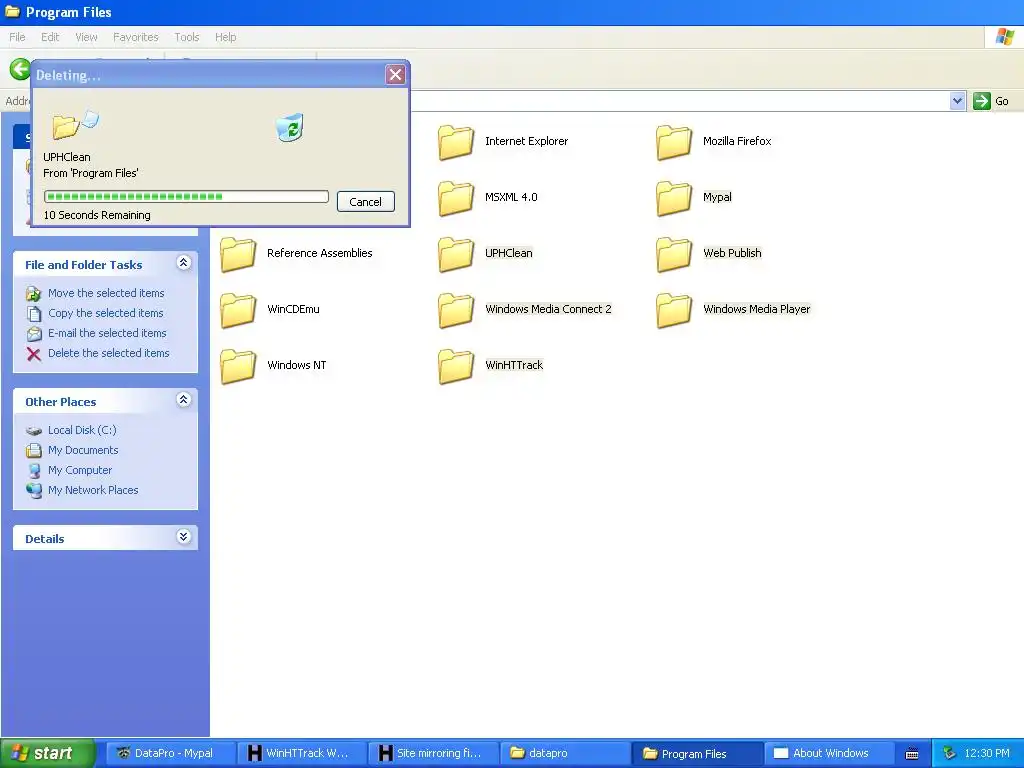Select the WinHTTrack folder icon

pos(456,367)
